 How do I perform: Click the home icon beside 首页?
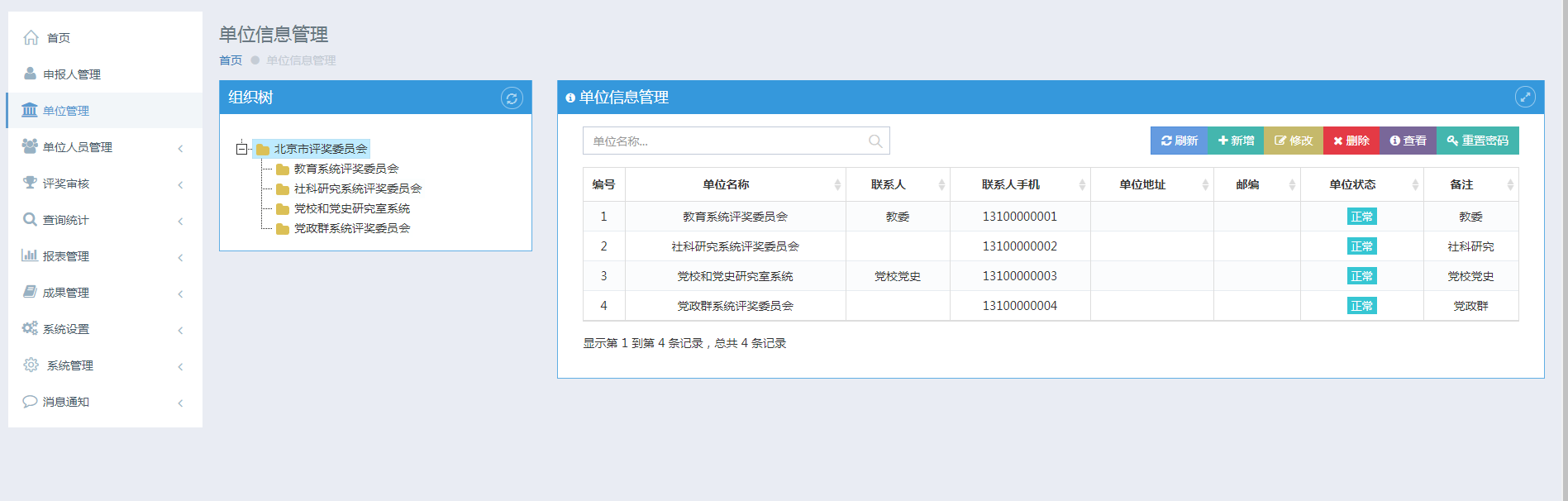31,37
